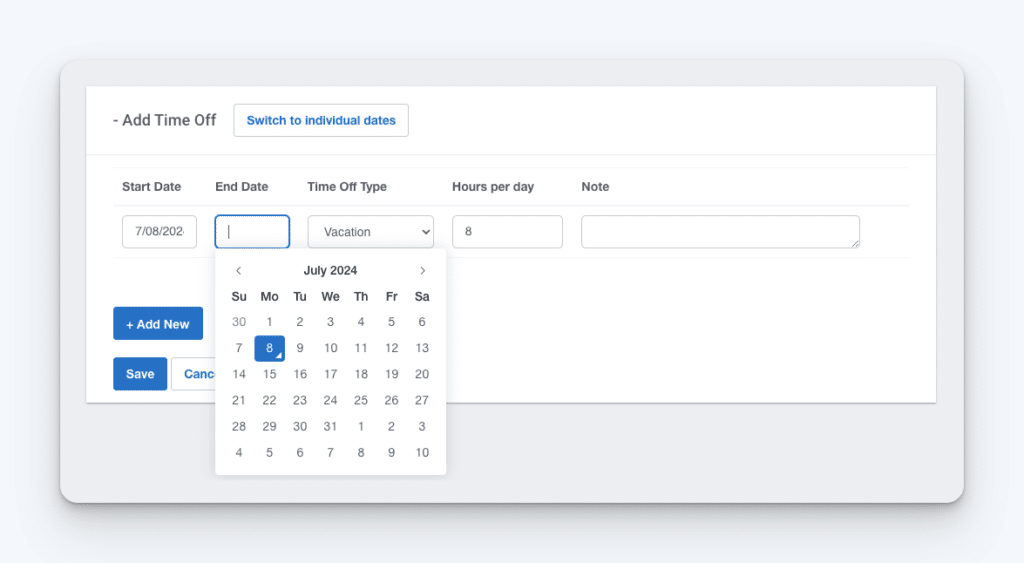Click the + Add New button

(x=158, y=324)
